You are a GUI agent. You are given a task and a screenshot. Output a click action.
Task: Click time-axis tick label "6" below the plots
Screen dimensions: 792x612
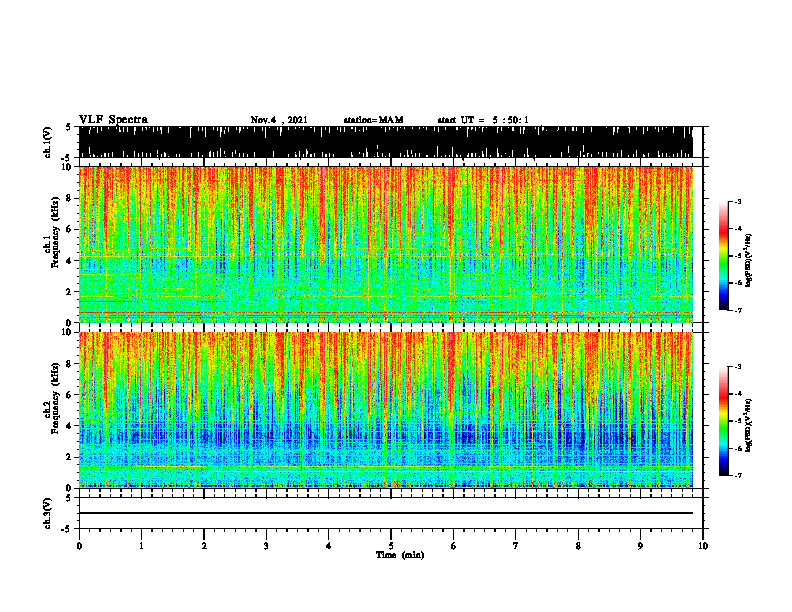(454, 546)
